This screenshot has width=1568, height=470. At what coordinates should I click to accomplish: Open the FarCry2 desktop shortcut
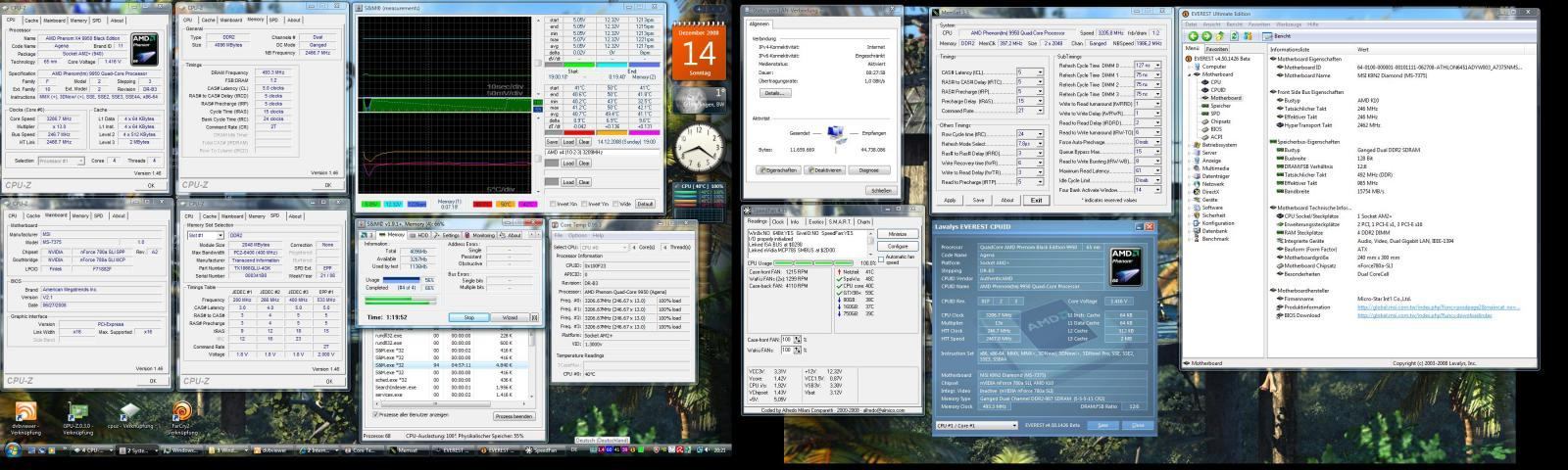tap(181, 419)
